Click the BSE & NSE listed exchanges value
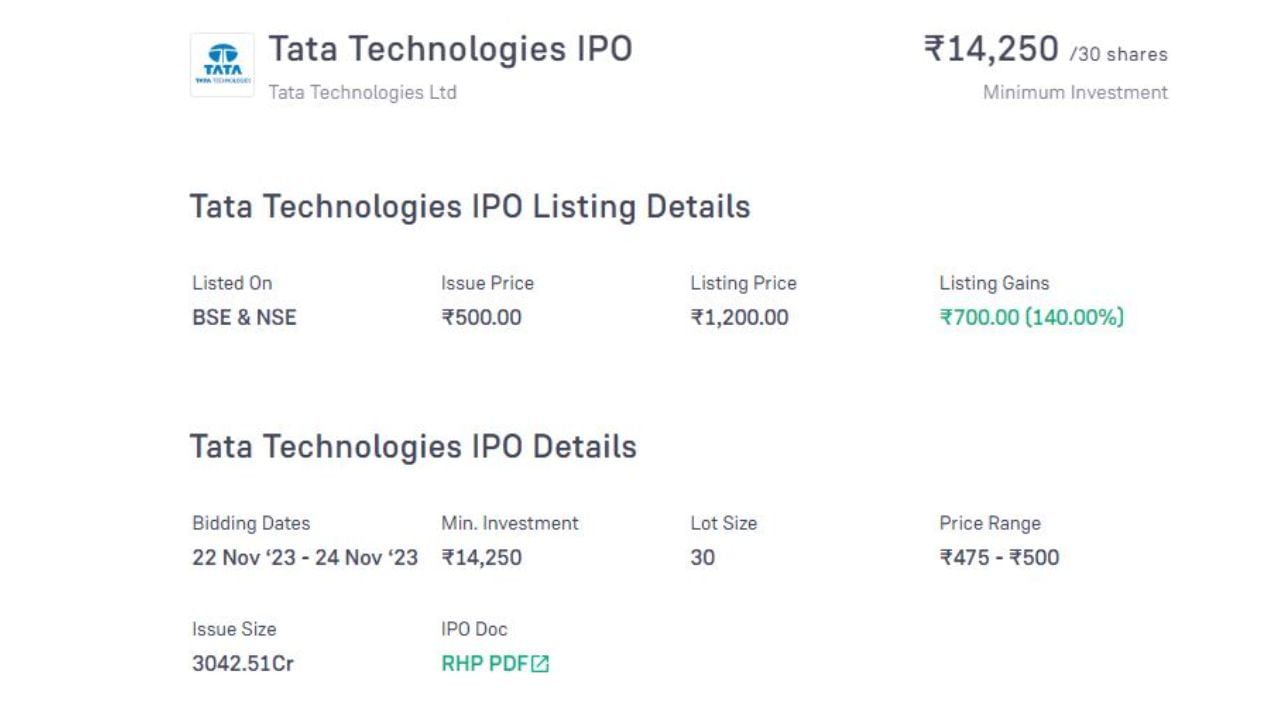This screenshot has width=1280, height=720. pyautogui.click(x=244, y=318)
